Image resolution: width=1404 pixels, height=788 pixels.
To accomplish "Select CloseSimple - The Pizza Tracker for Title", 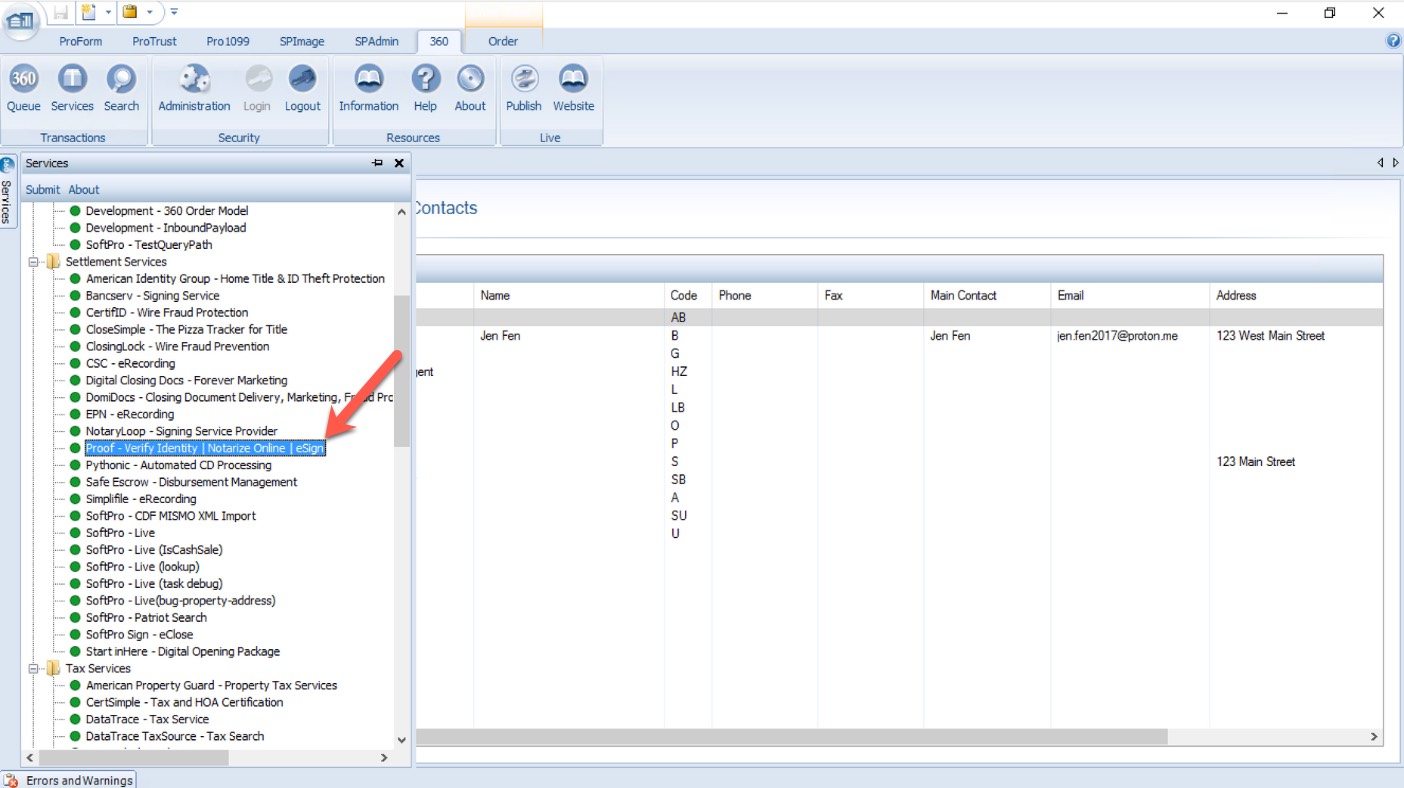I will pos(186,330).
